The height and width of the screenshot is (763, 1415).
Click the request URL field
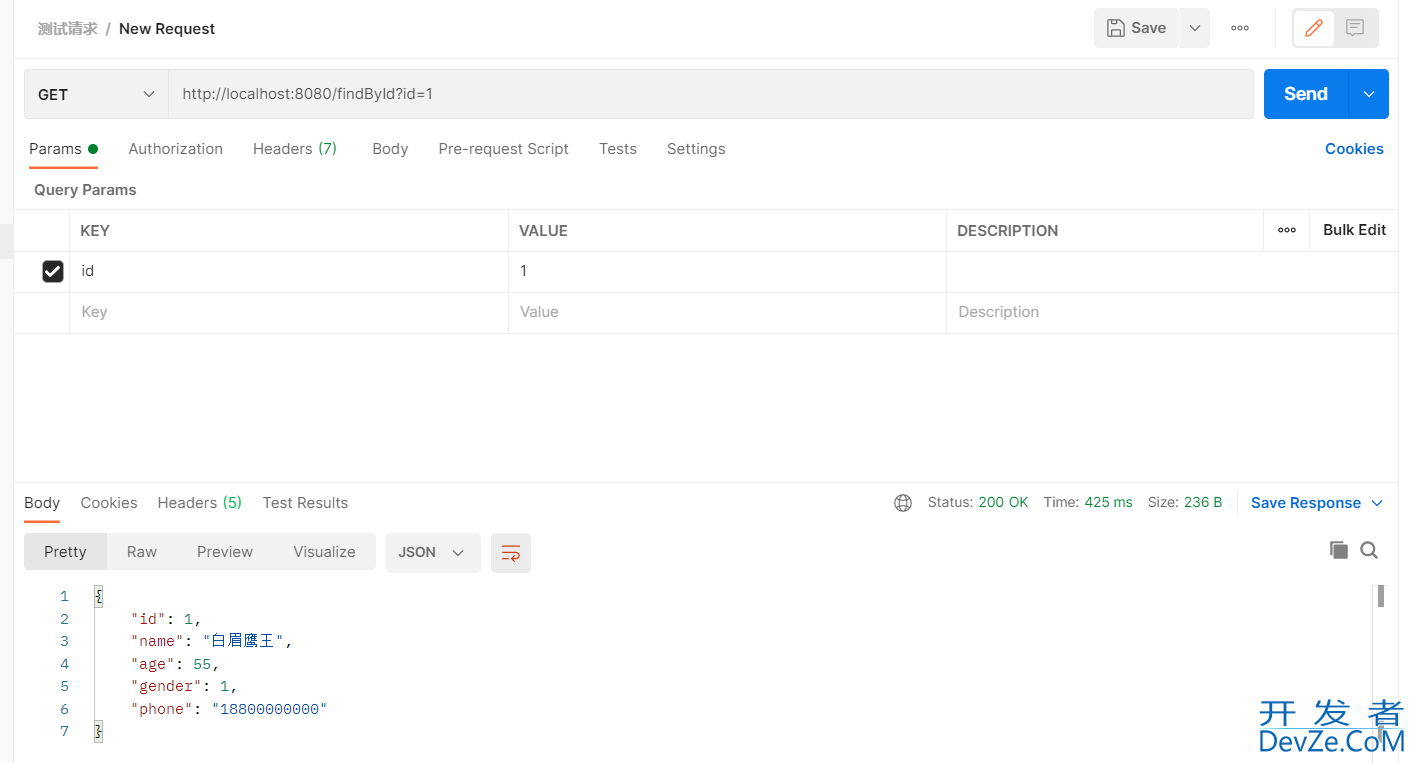point(711,94)
